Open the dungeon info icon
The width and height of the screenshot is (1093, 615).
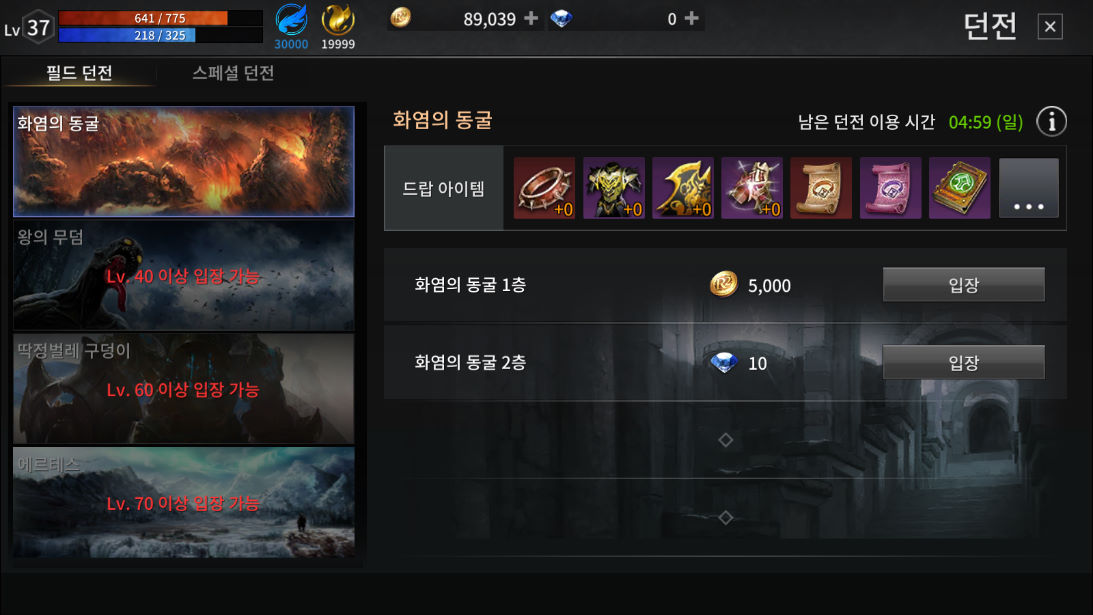(x=1051, y=121)
